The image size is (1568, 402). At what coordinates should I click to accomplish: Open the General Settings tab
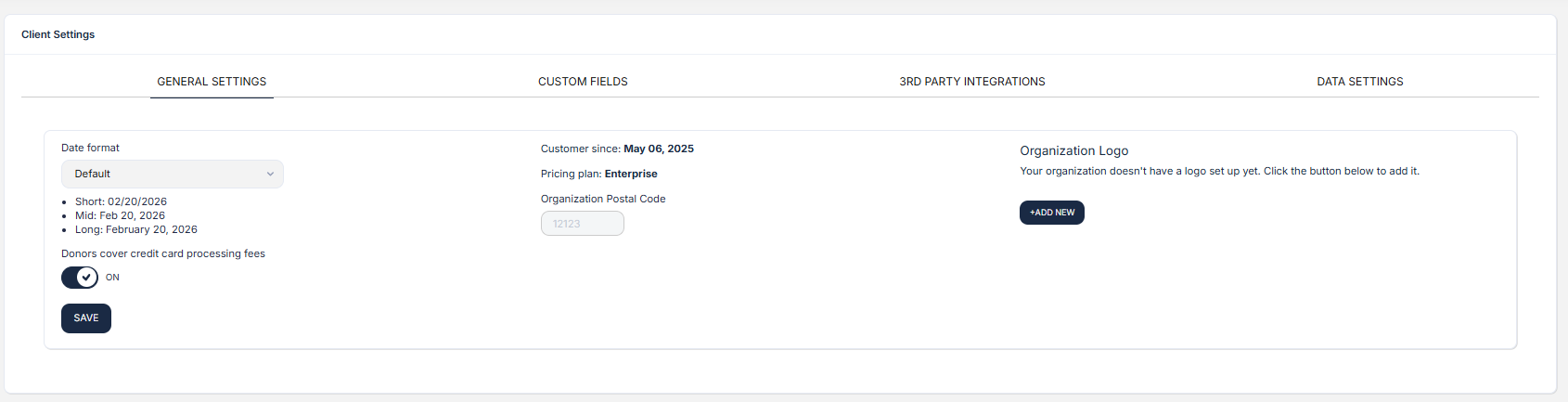[212, 82]
